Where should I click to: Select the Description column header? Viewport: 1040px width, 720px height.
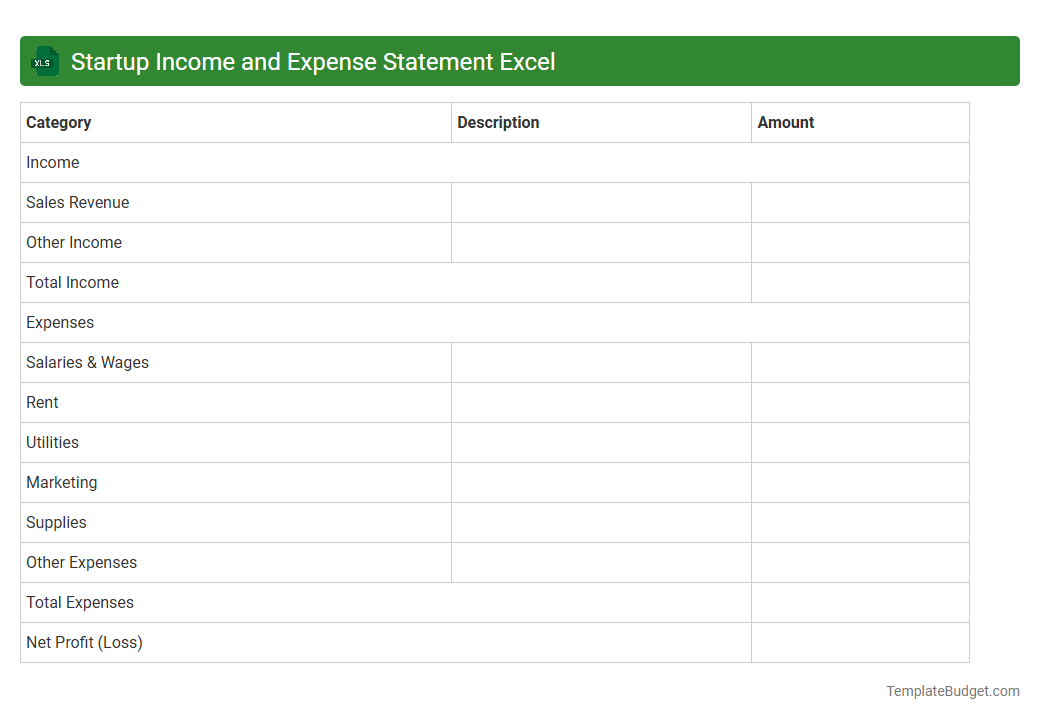498,122
